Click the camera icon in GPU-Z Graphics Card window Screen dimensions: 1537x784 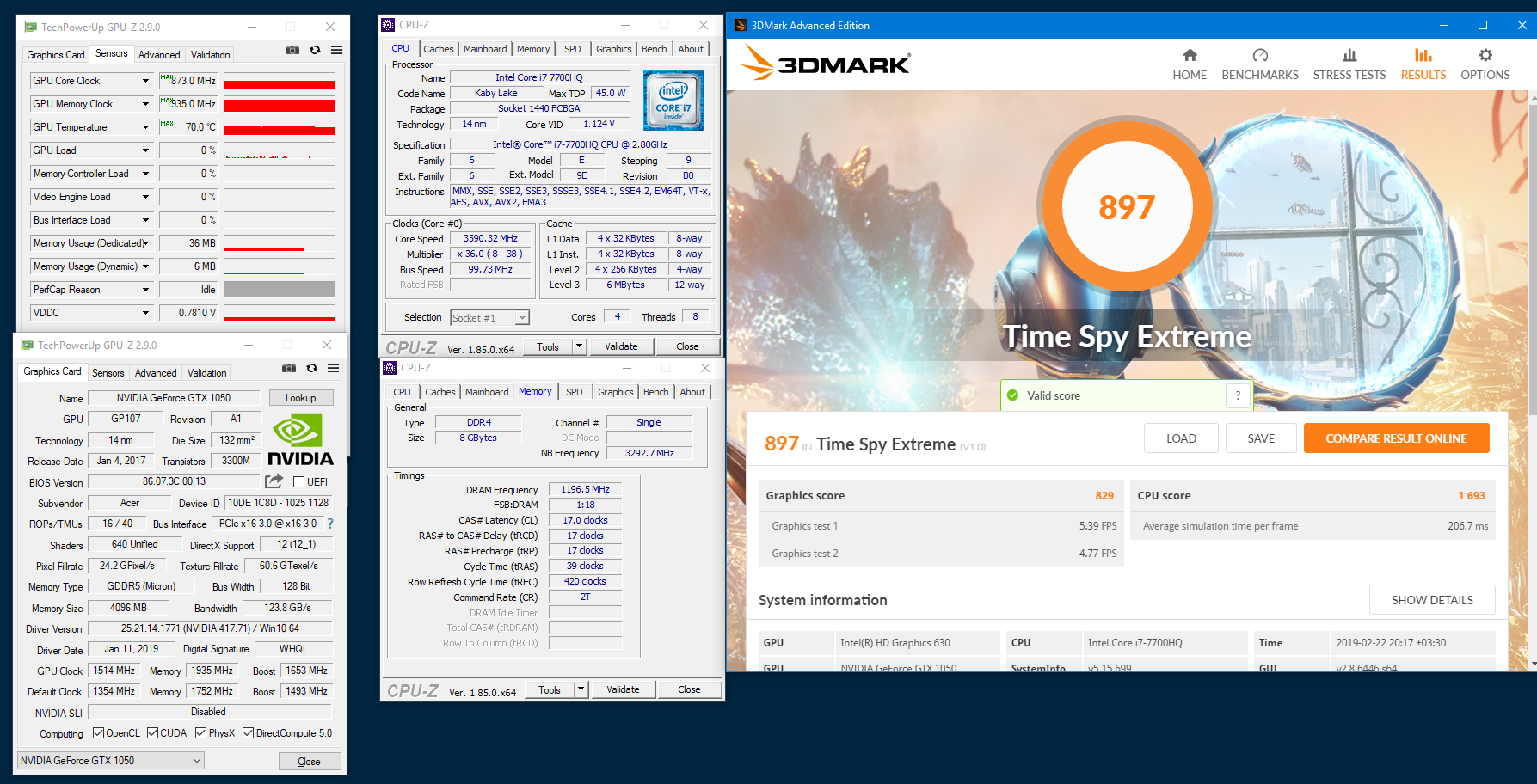tap(289, 368)
